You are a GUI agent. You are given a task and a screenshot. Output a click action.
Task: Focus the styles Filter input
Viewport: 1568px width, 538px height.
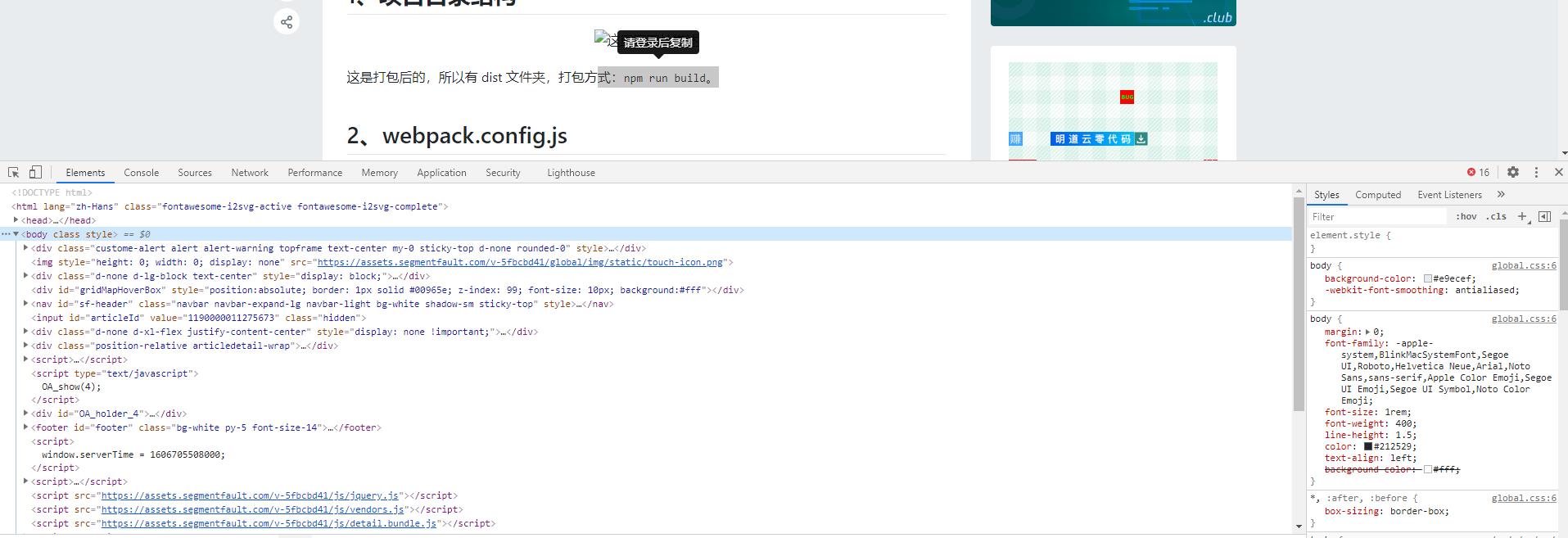(x=1378, y=216)
